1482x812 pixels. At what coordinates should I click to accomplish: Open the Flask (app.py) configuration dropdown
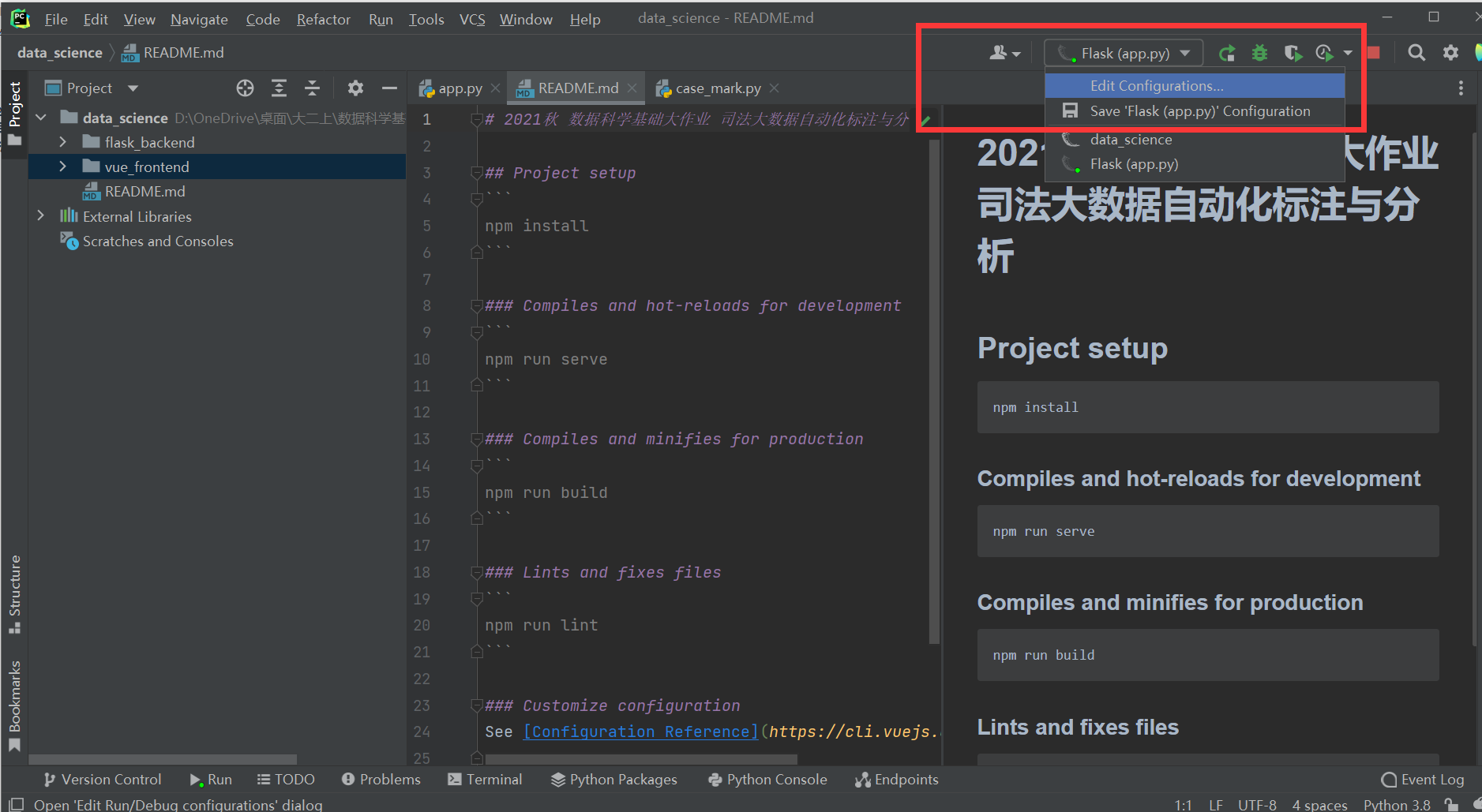click(1186, 53)
